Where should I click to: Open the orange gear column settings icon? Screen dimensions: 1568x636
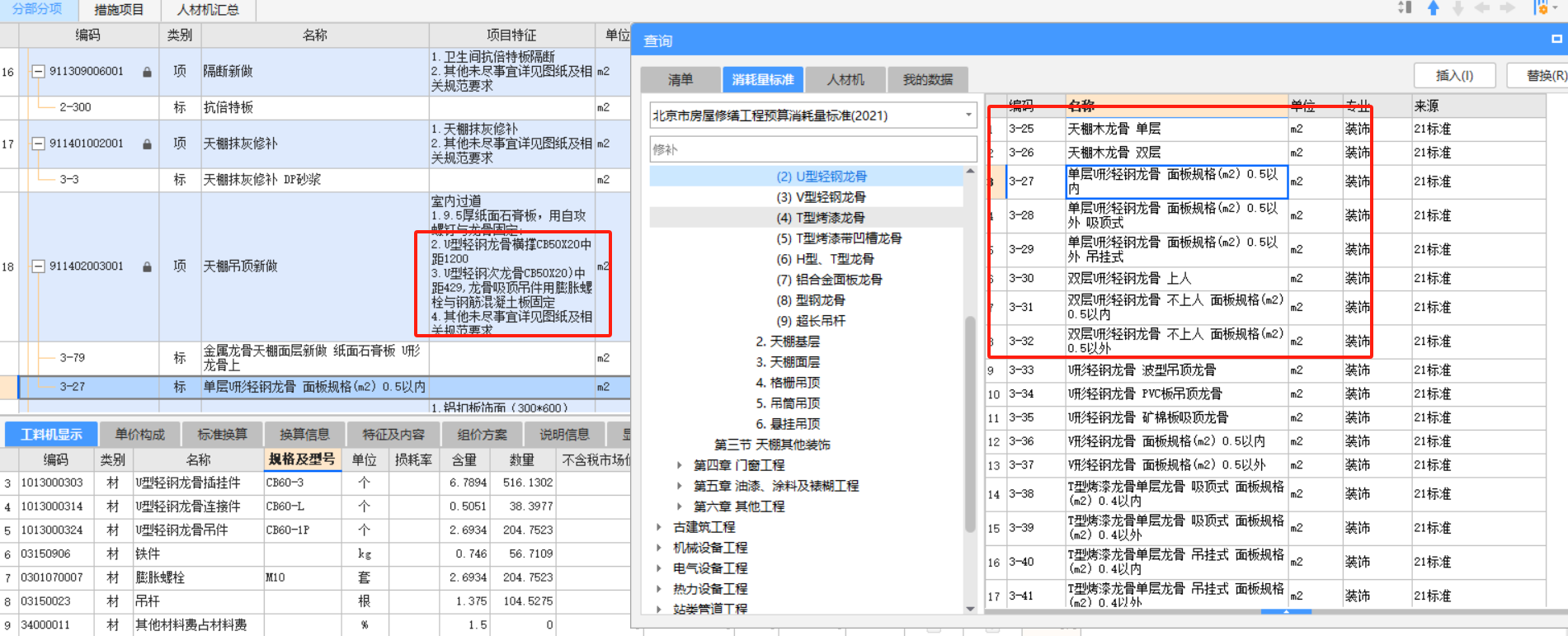(1542, 8)
